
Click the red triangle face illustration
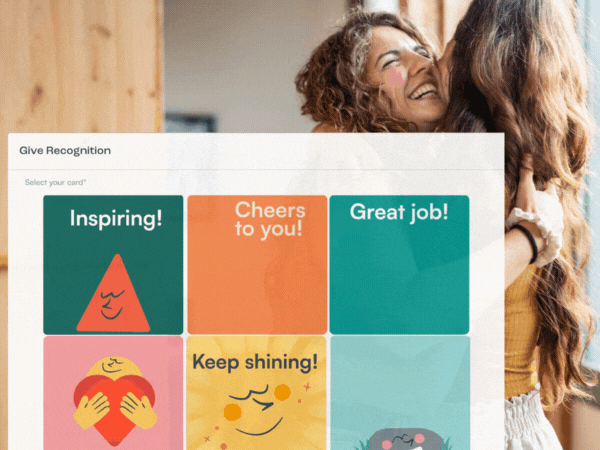[113, 293]
